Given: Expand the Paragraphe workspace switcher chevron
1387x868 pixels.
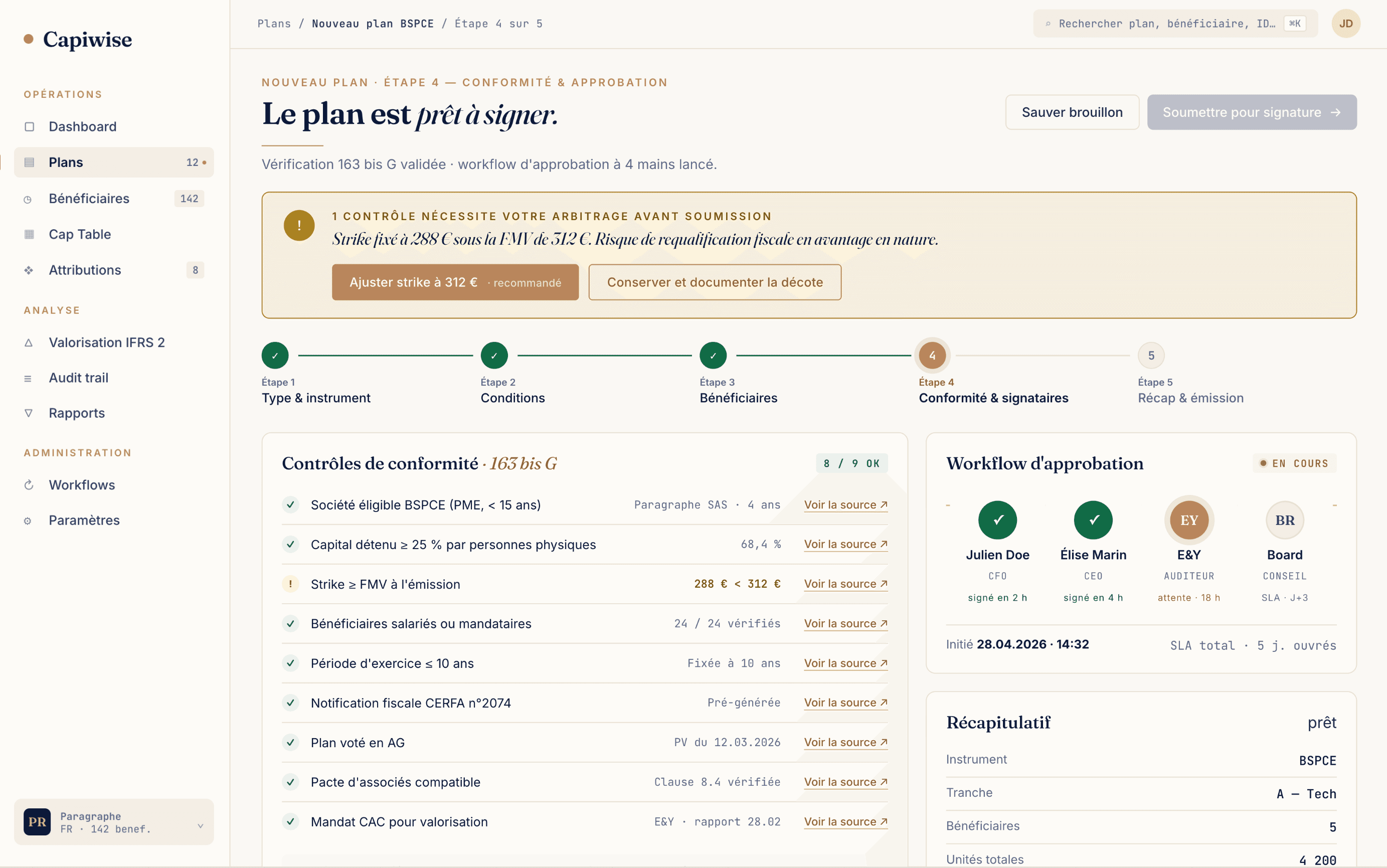Looking at the screenshot, I should pyautogui.click(x=201, y=825).
